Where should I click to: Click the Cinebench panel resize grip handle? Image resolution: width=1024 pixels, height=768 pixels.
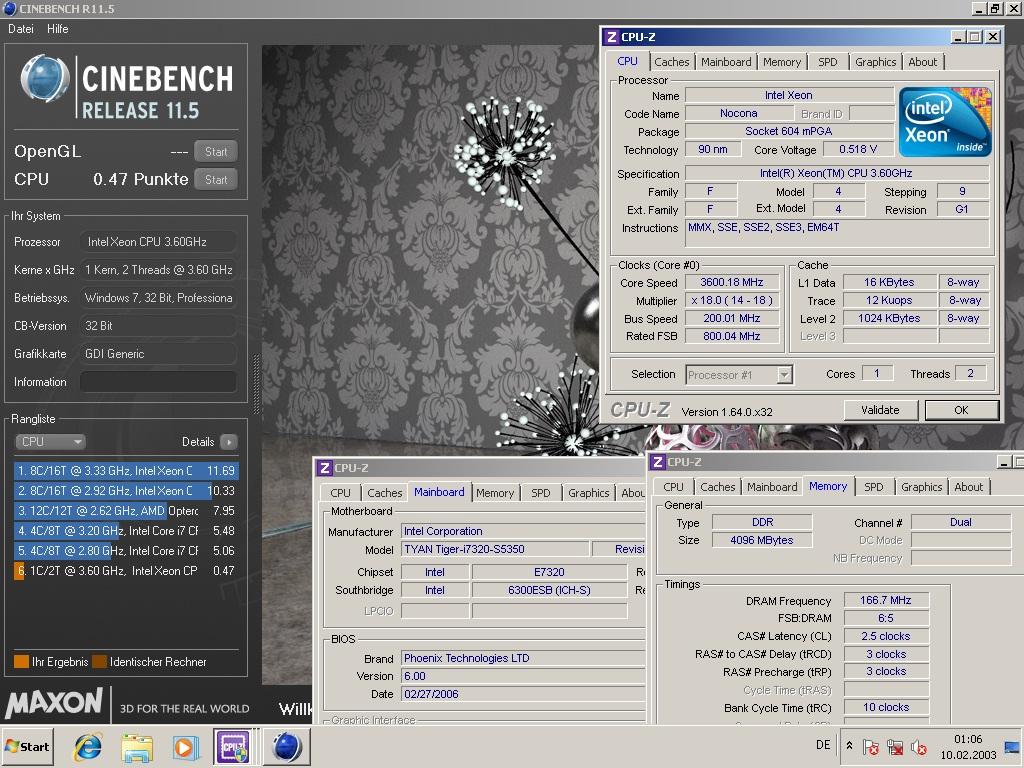point(256,384)
